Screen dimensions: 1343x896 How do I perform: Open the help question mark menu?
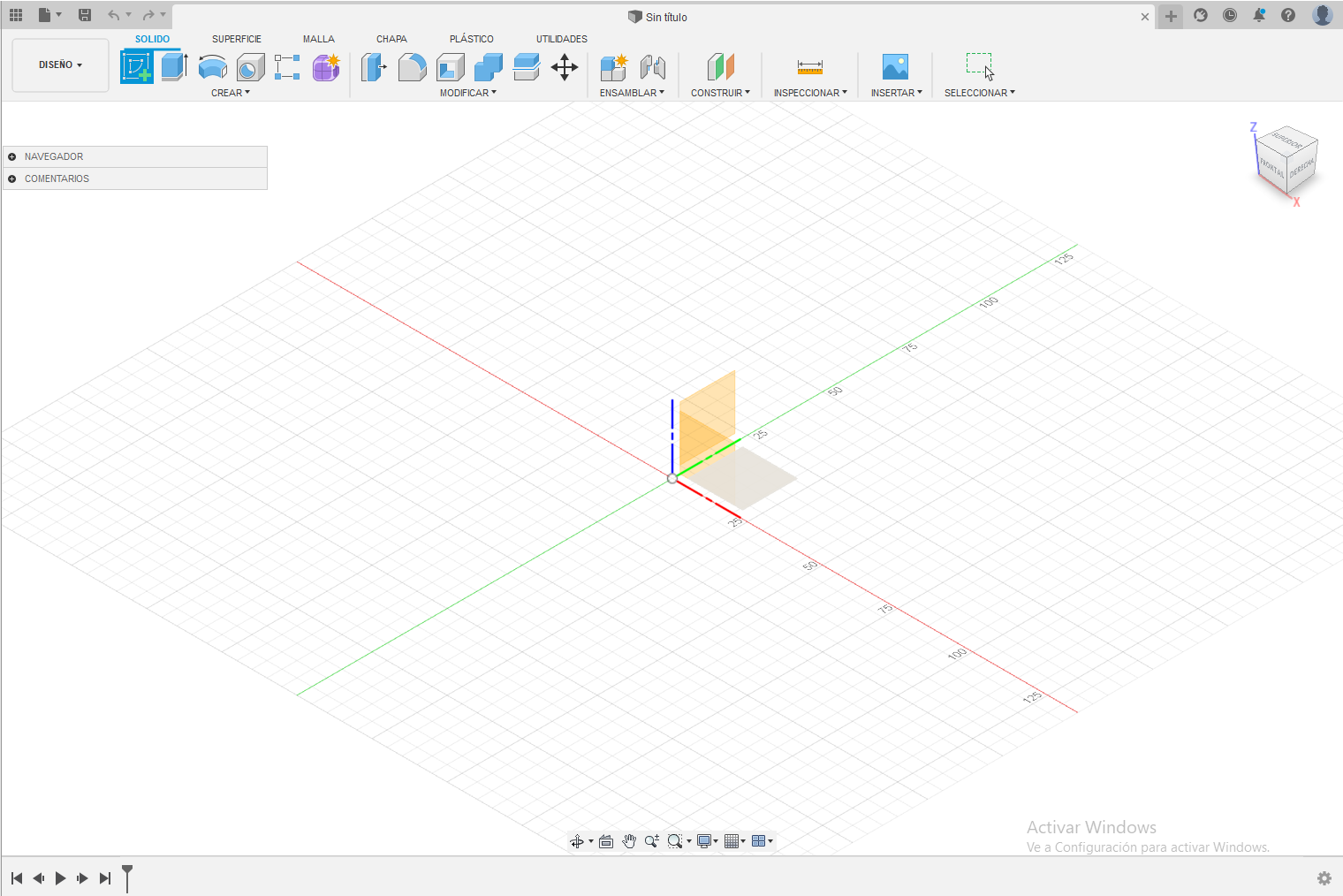point(1288,15)
